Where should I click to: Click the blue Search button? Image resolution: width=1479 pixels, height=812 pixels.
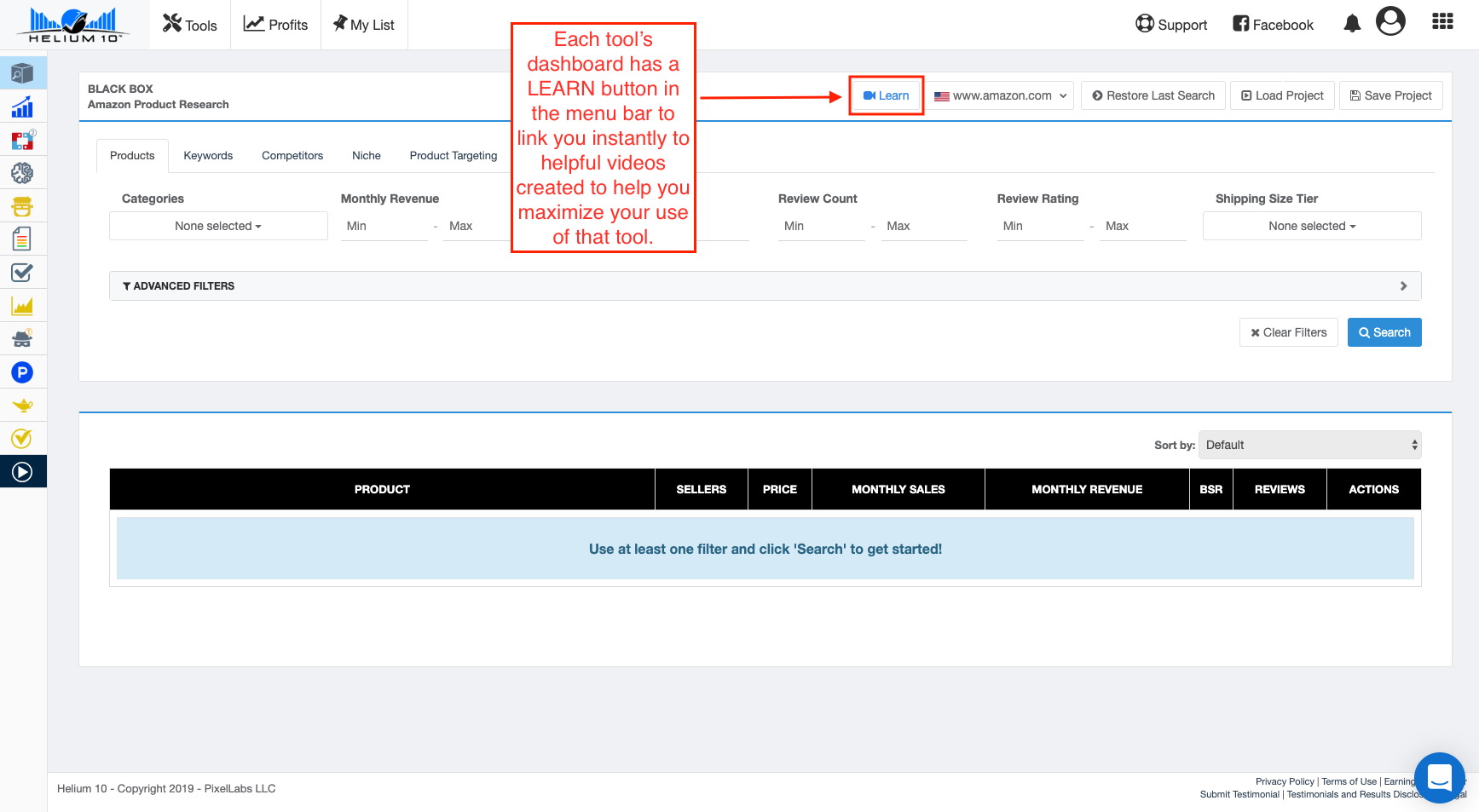click(1384, 332)
